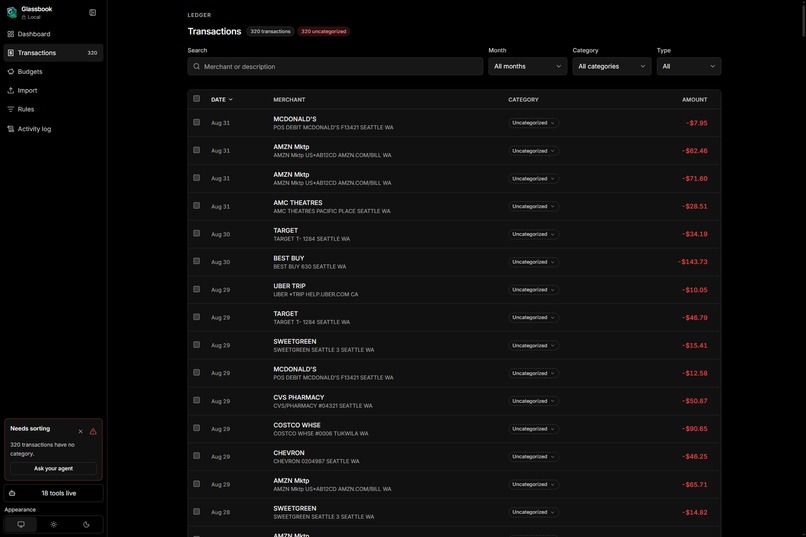Sort by the DATE column header
This screenshot has width=806, height=537.
pyautogui.click(x=222, y=100)
